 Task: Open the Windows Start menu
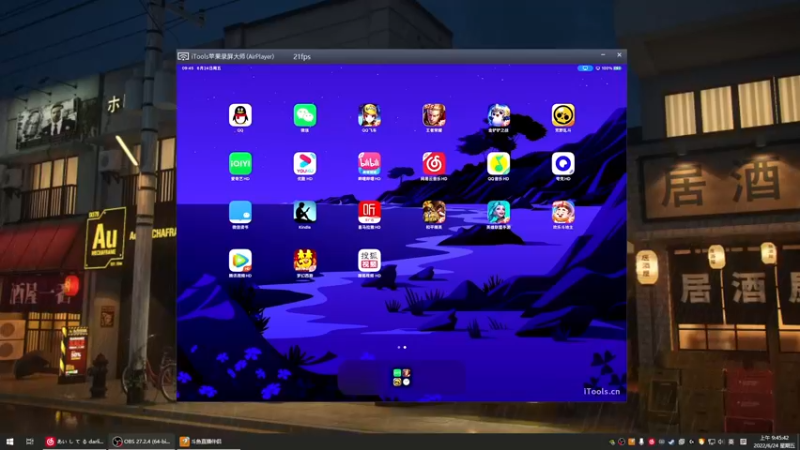9,441
